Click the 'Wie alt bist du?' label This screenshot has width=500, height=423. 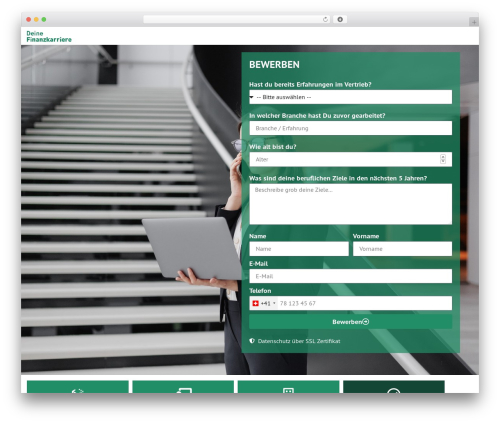click(273, 147)
